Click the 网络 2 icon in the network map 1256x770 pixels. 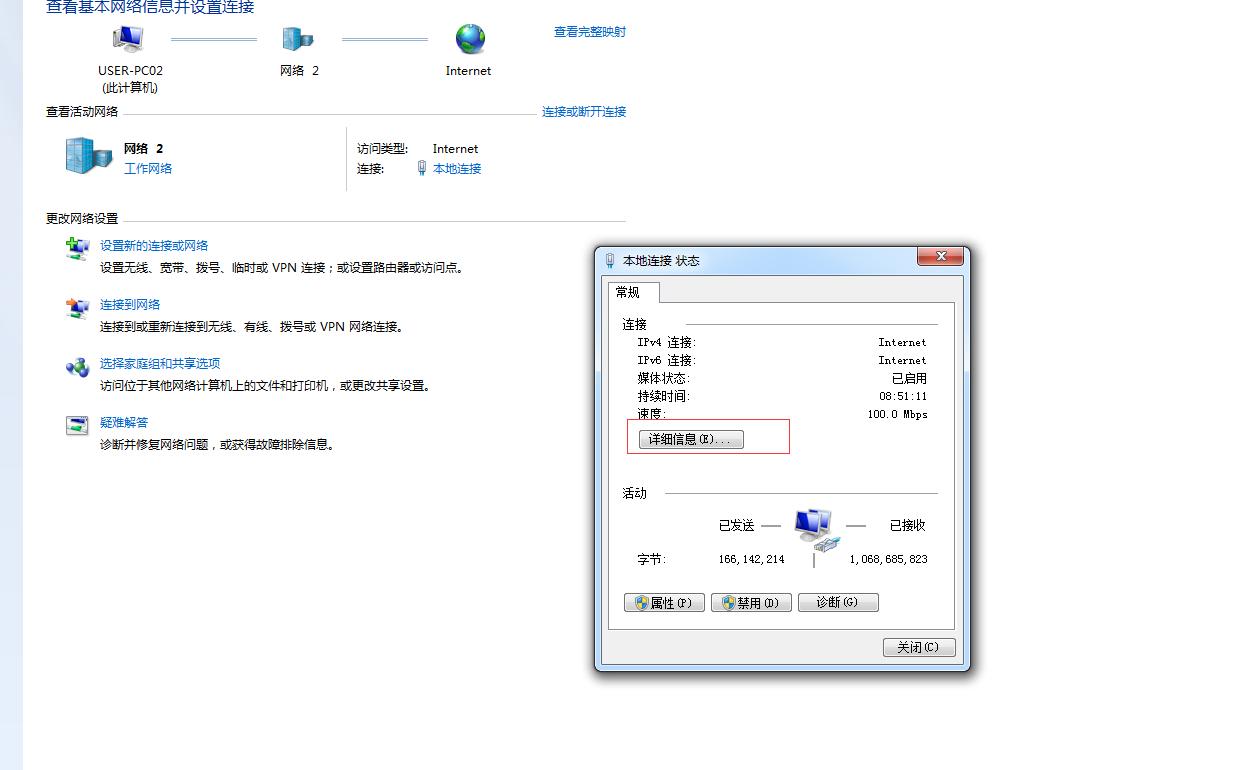click(298, 38)
